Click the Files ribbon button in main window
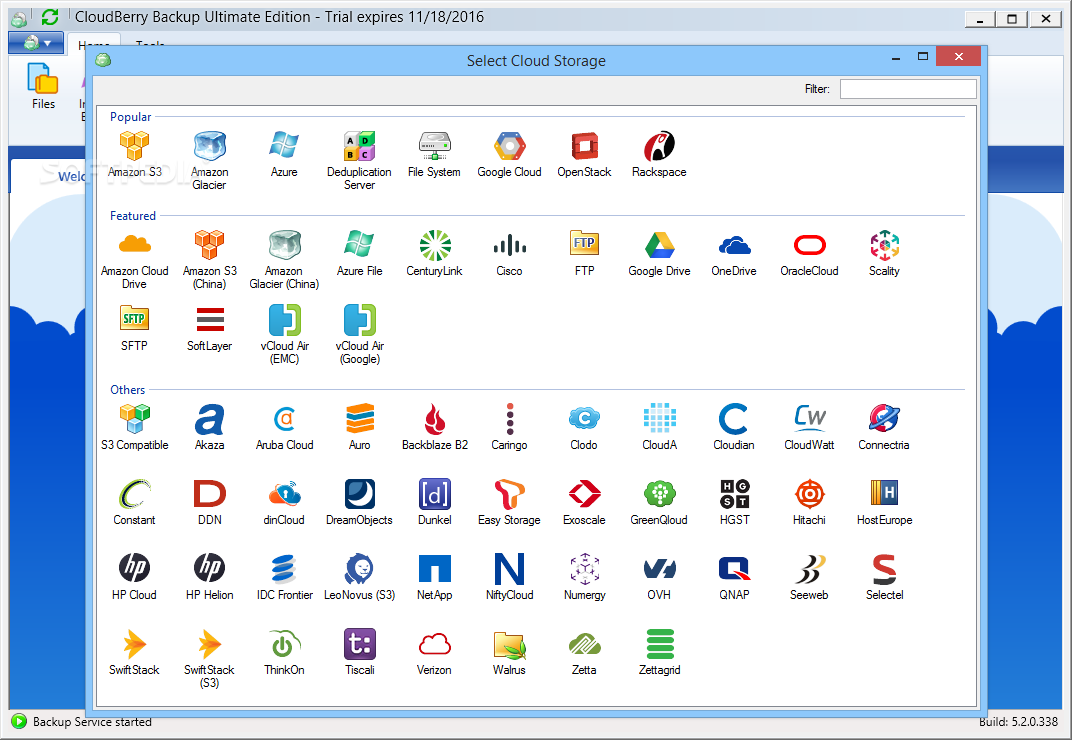This screenshot has height=740, width=1072. pyautogui.click(x=43, y=86)
